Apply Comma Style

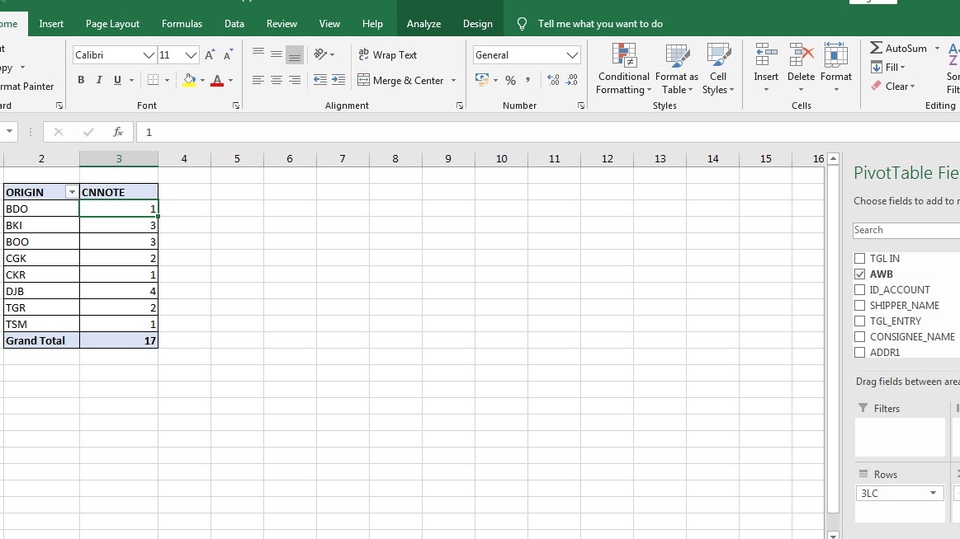528,80
